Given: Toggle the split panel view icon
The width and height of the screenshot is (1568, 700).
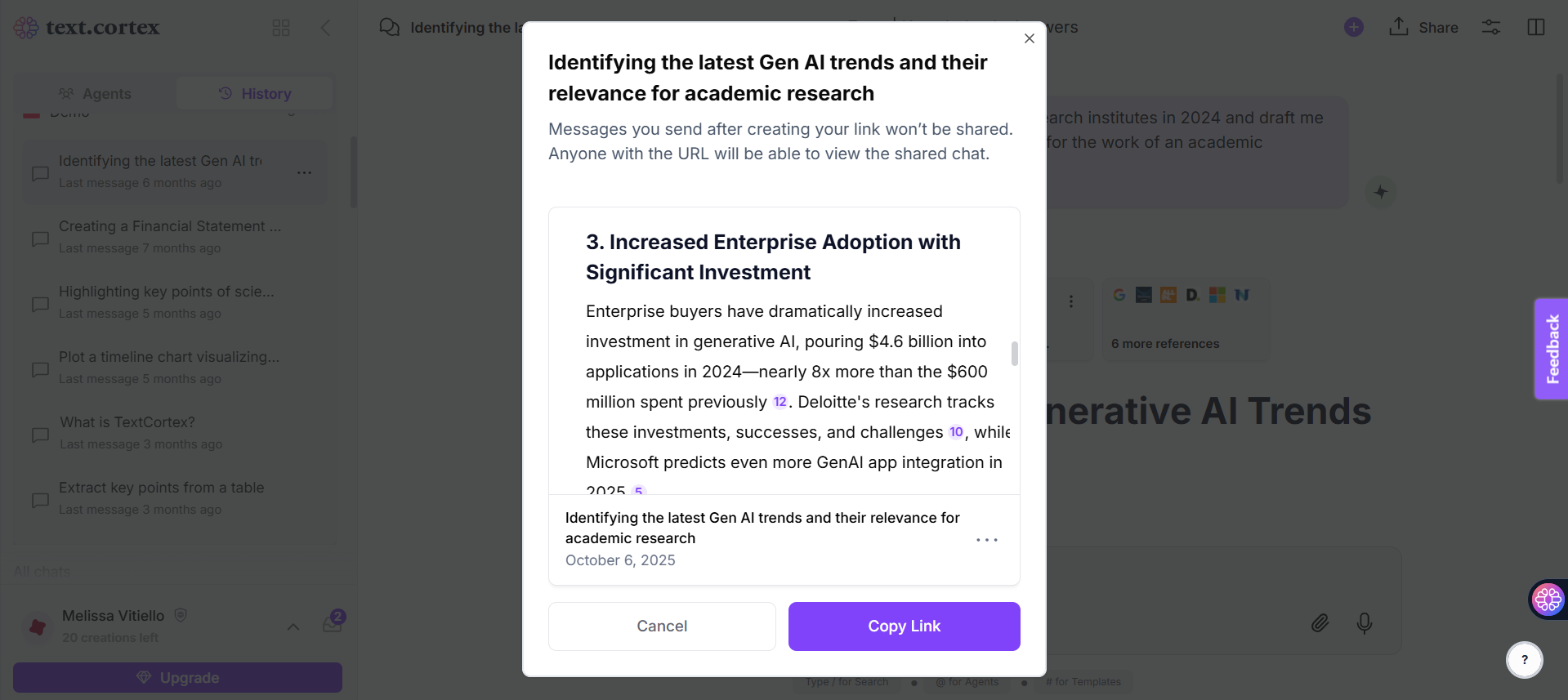Looking at the screenshot, I should tap(1536, 27).
